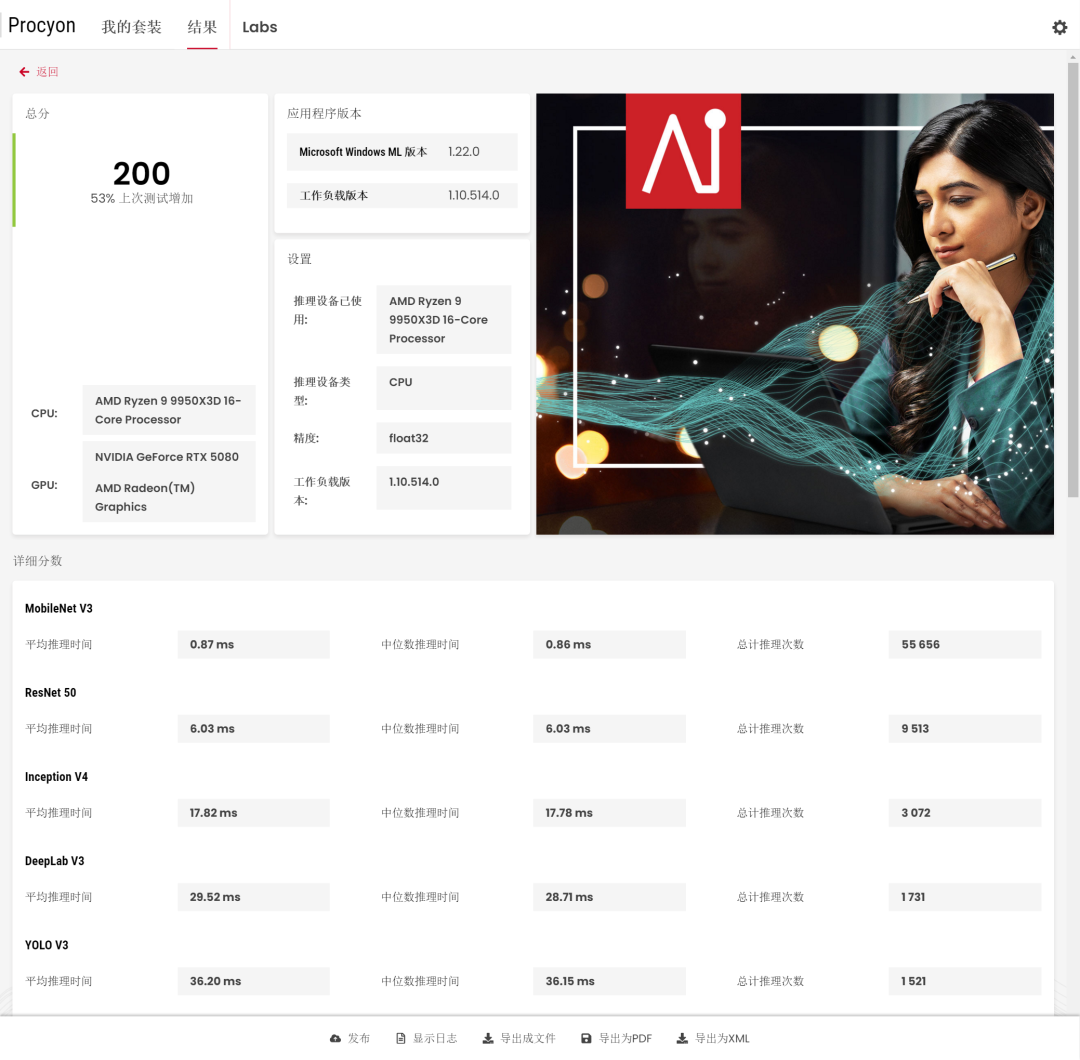The width and height of the screenshot is (1080, 1060).
Task: Click DeepLab V3 inference count 1 731
Action: [964, 897]
